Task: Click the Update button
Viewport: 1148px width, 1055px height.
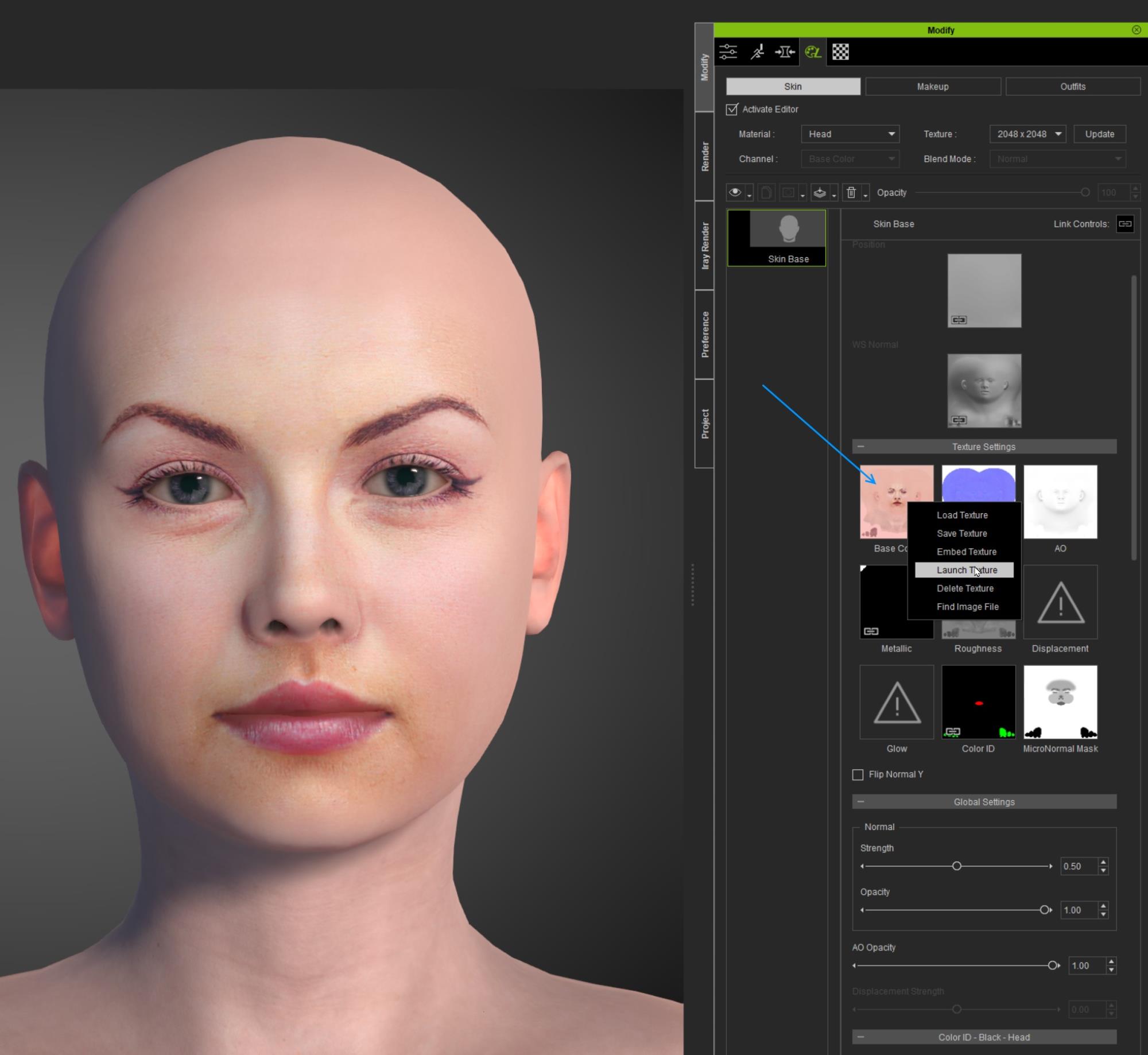Action: click(1100, 134)
